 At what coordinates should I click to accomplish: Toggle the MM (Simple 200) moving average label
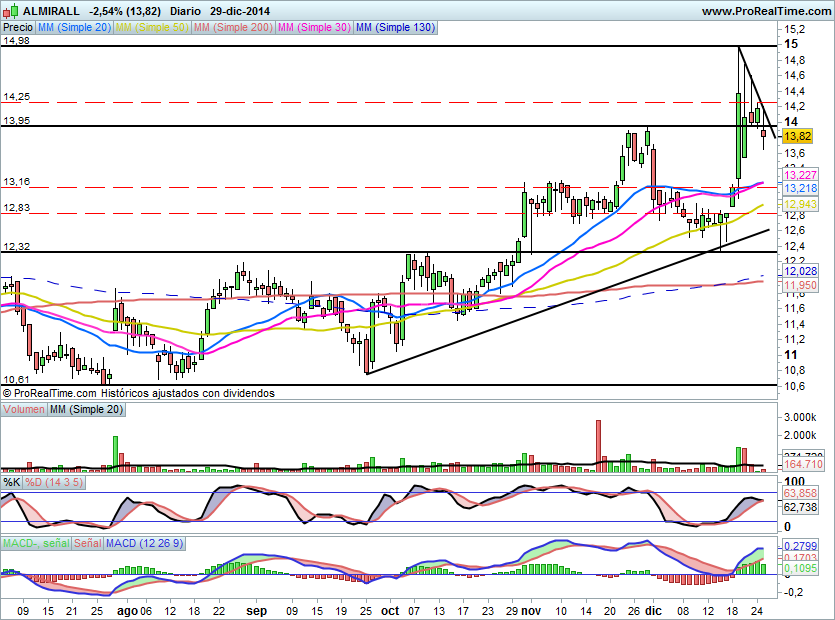(x=231, y=28)
